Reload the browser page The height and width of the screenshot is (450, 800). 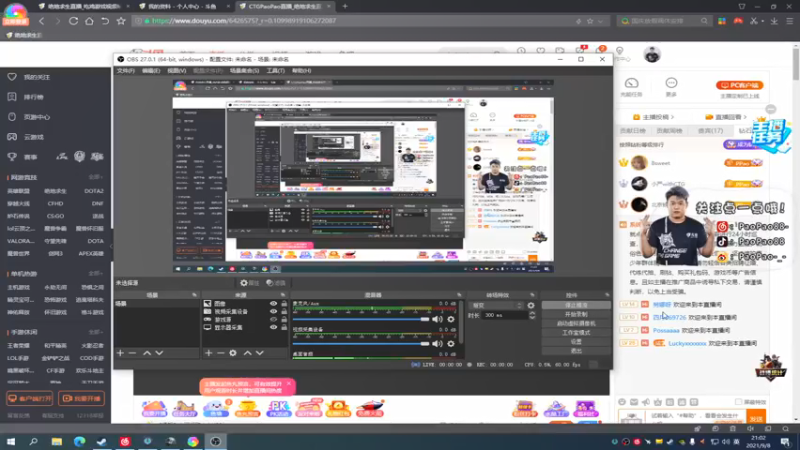point(73,21)
